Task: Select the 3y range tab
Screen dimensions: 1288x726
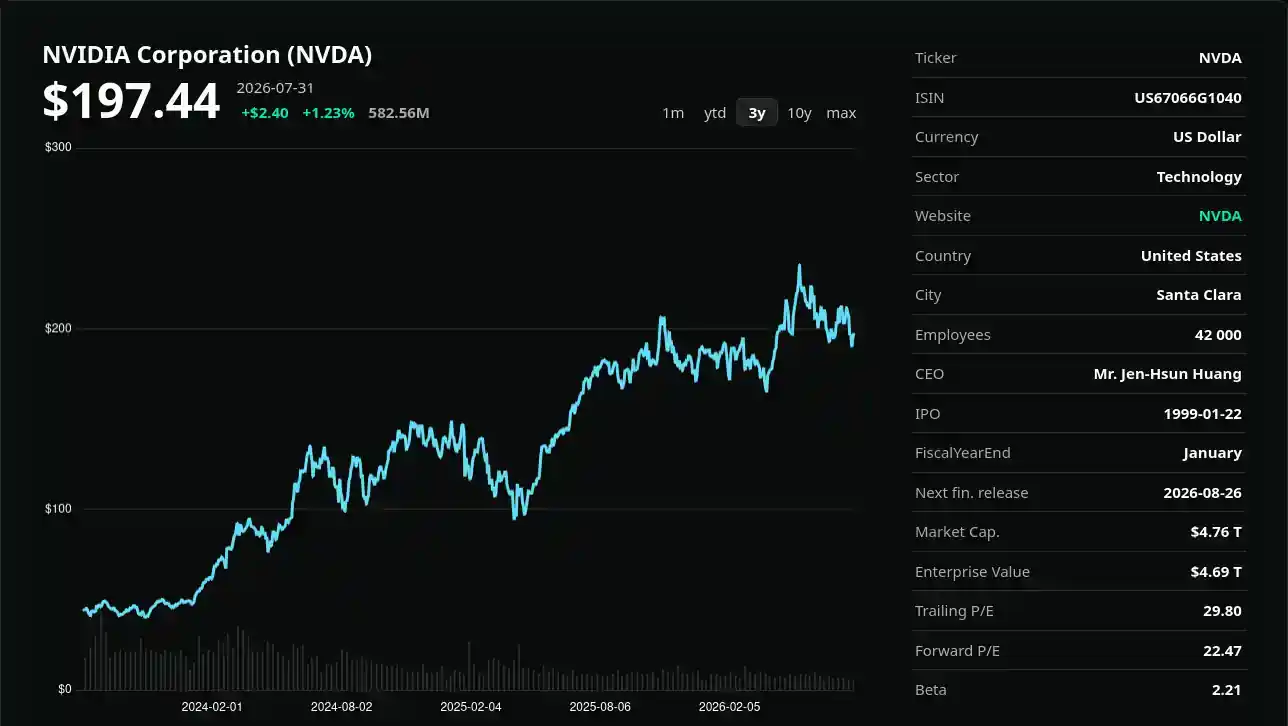Action: point(757,113)
